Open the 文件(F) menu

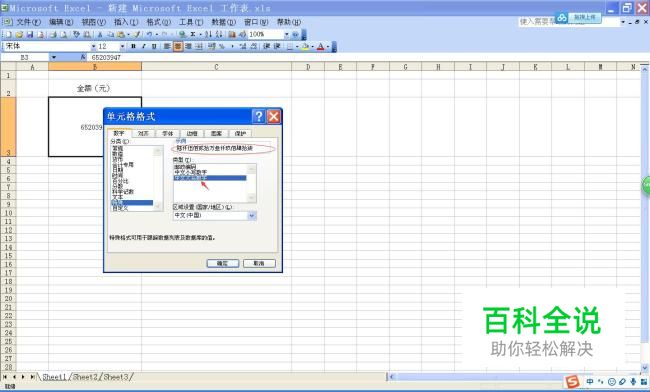[x=28, y=22]
